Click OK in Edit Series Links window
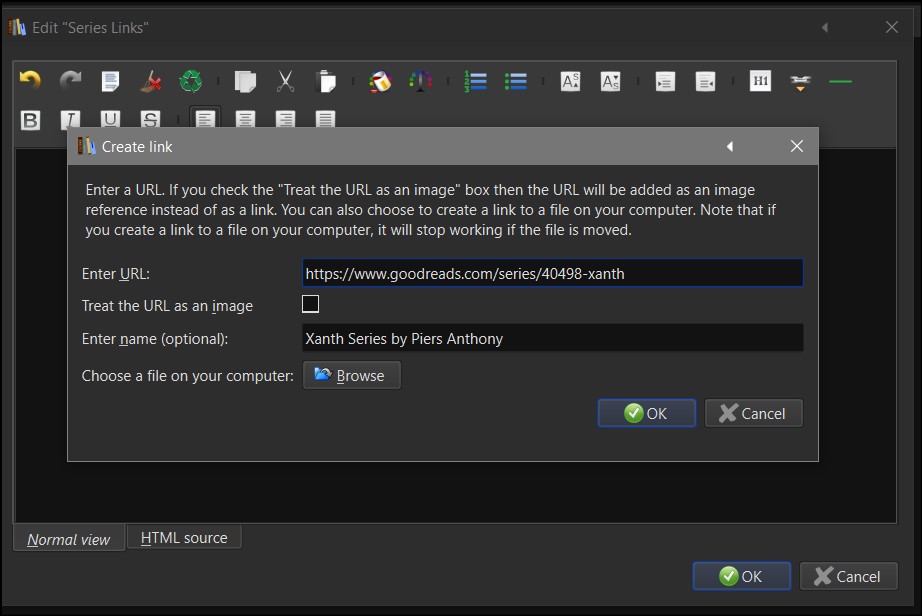This screenshot has height=616, width=922. [741, 576]
